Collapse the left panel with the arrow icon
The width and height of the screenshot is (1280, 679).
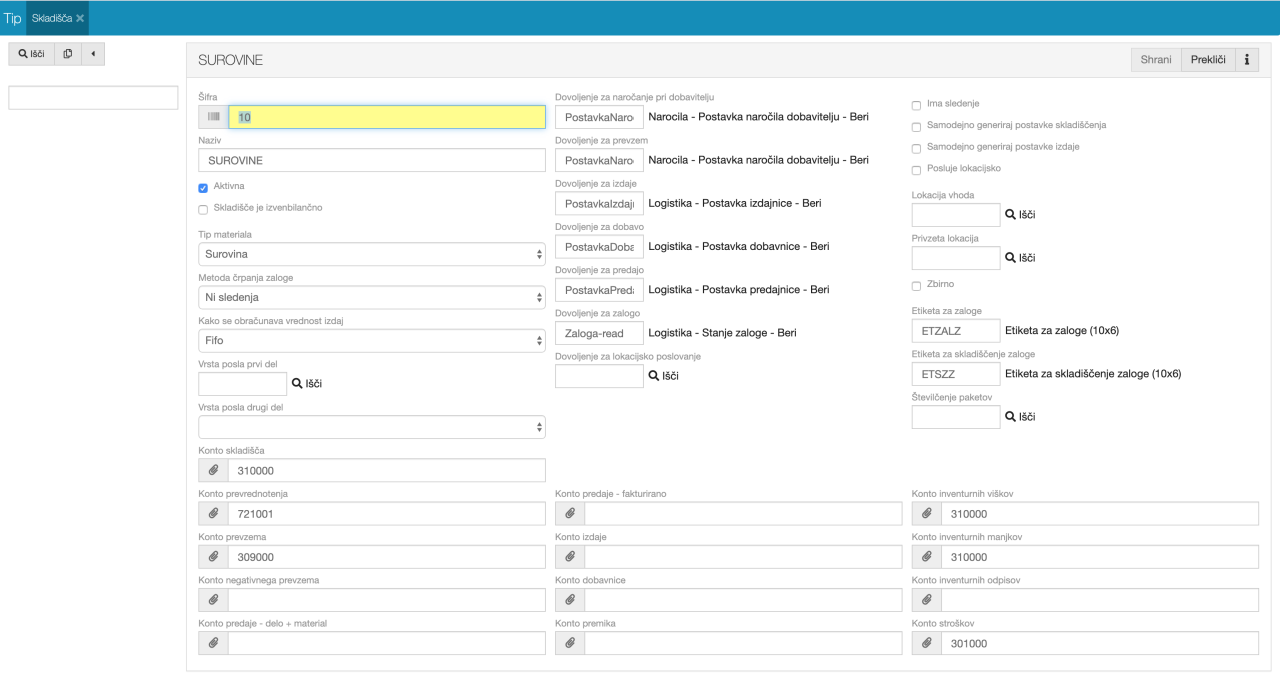[x=93, y=53]
